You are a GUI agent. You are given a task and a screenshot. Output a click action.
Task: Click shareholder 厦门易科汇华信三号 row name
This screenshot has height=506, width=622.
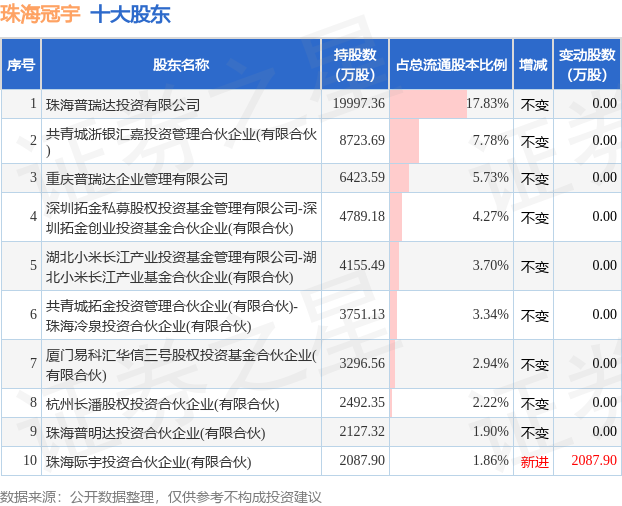click(181, 365)
